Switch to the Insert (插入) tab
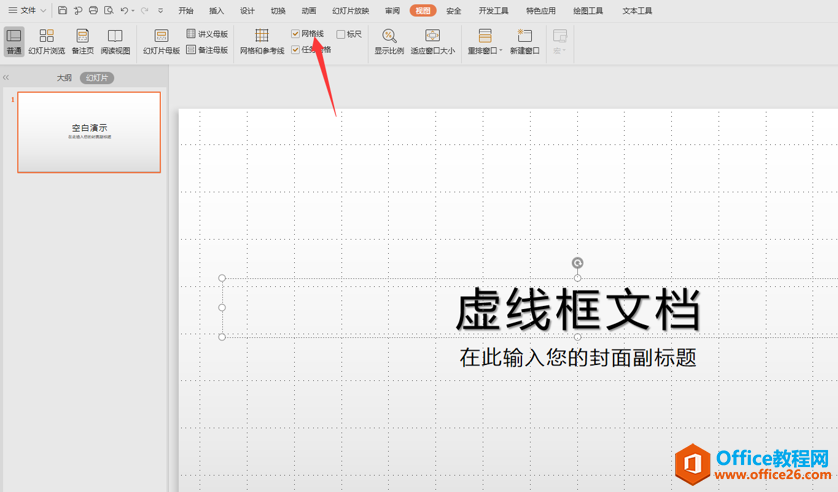838x492 pixels. click(216, 11)
